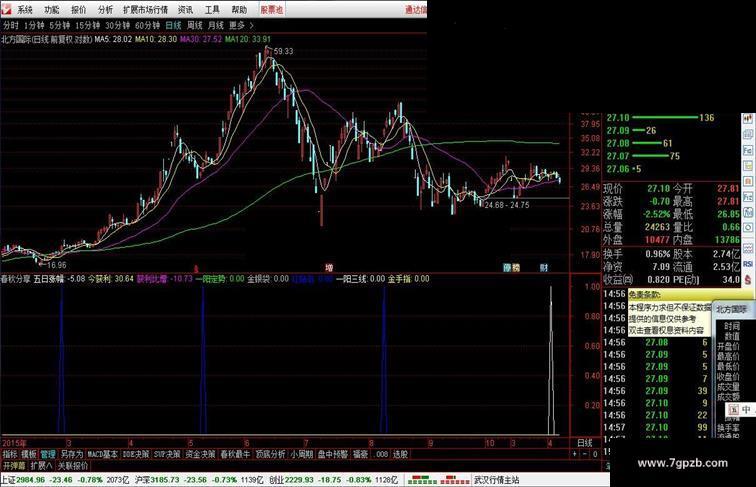Click the 中 input method indicator
This screenshot has height=487, width=756.
(746, 410)
